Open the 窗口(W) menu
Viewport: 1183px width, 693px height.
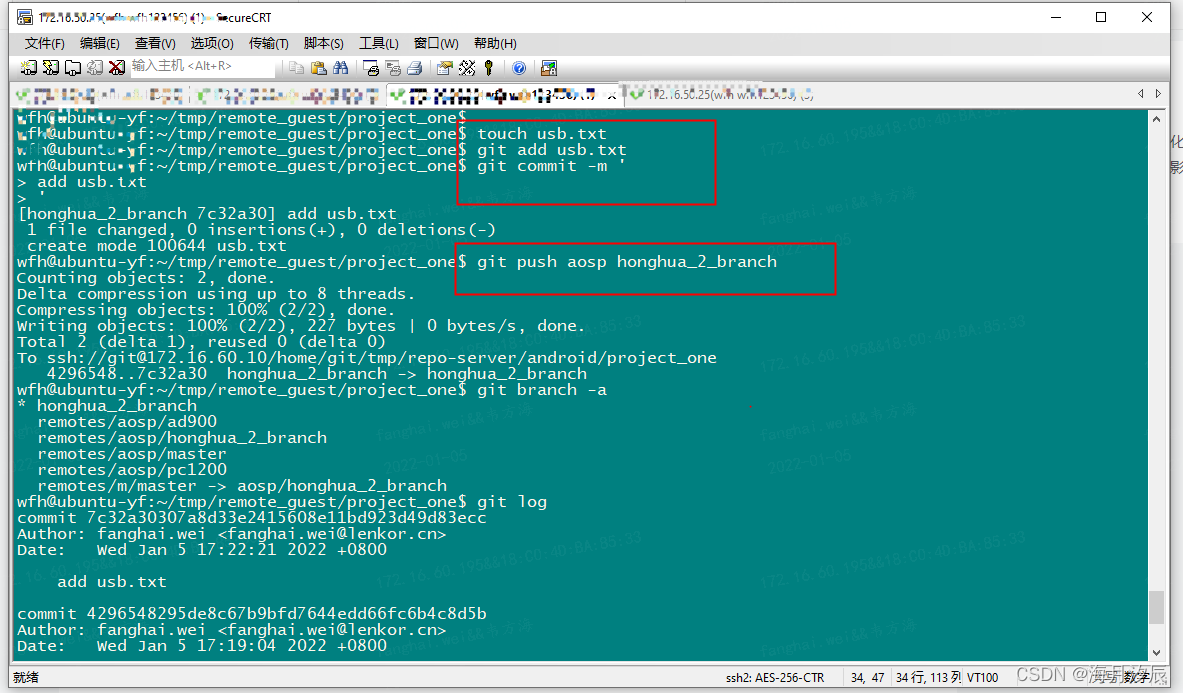pos(435,43)
